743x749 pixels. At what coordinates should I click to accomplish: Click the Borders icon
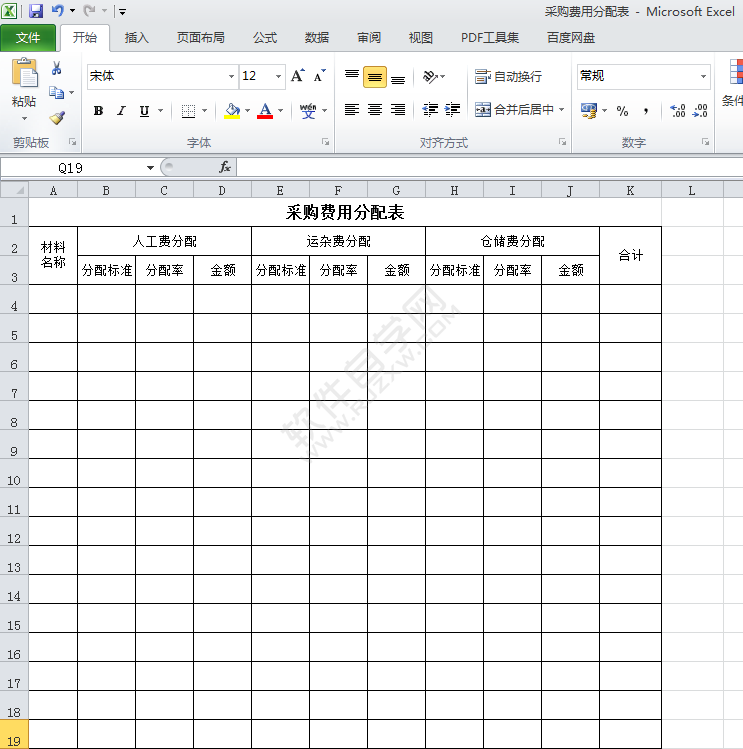click(188, 111)
